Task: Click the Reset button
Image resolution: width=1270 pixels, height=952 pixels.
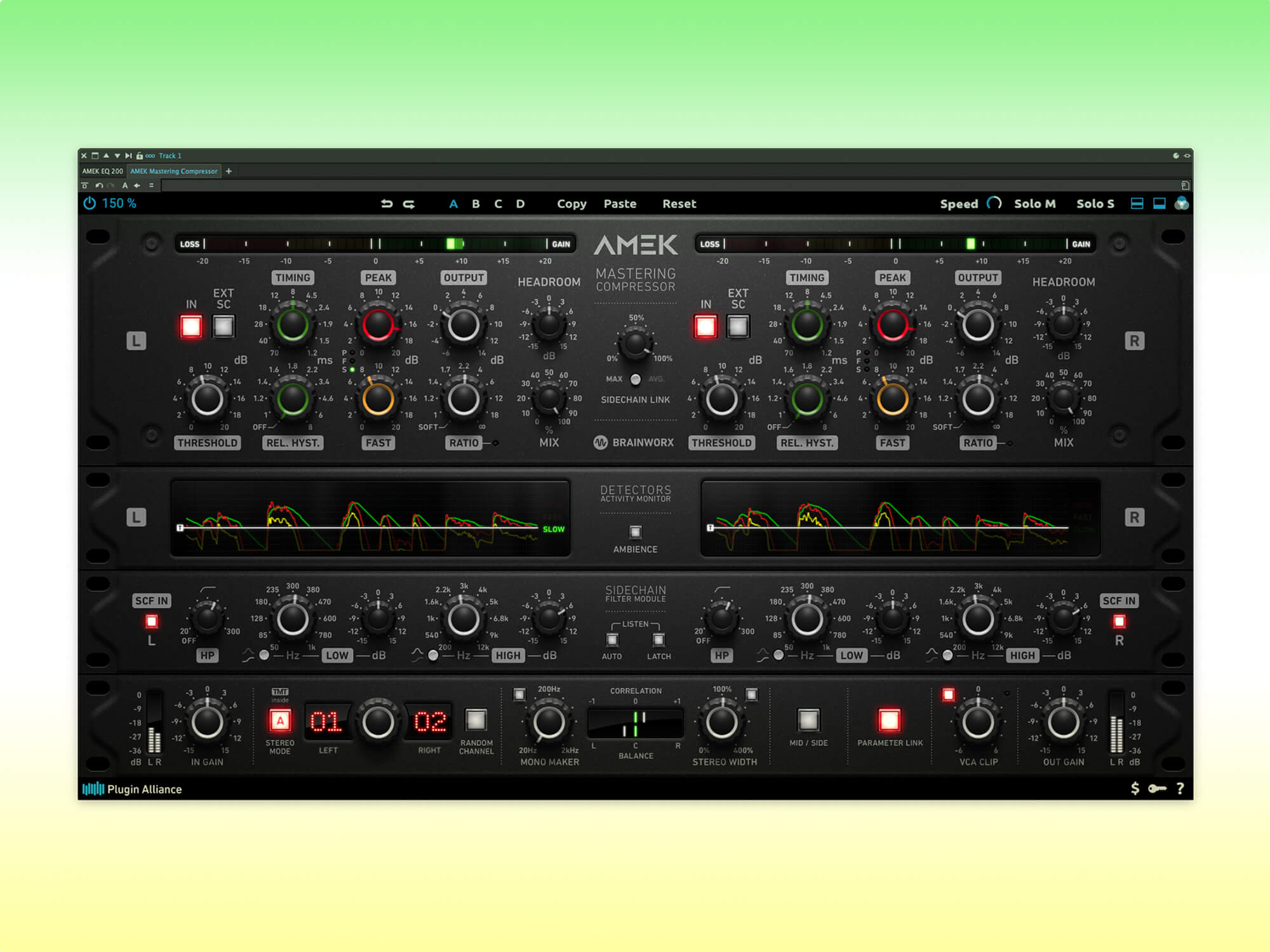Action: click(x=679, y=204)
